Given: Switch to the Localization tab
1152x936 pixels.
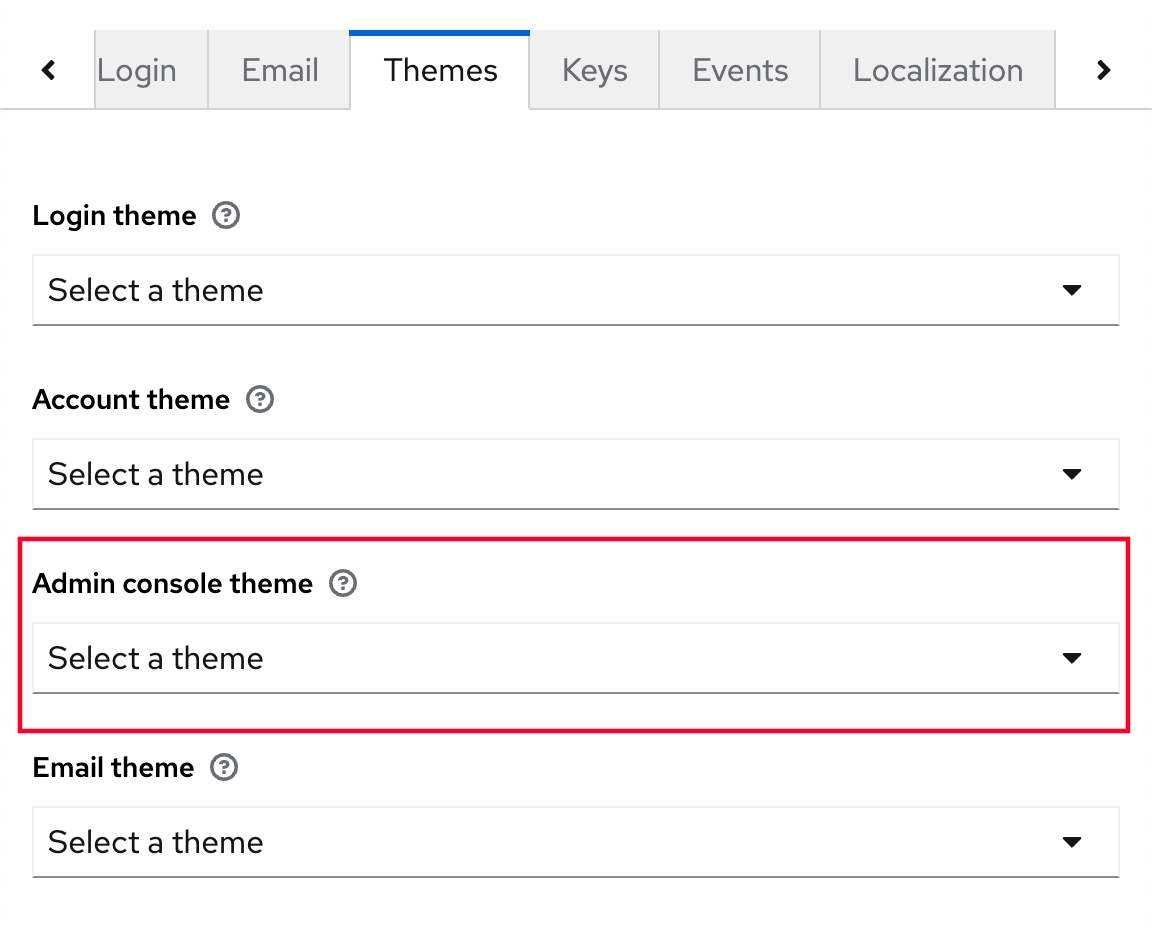Looking at the screenshot, I should pyautogui.click(x=937, y=70).
